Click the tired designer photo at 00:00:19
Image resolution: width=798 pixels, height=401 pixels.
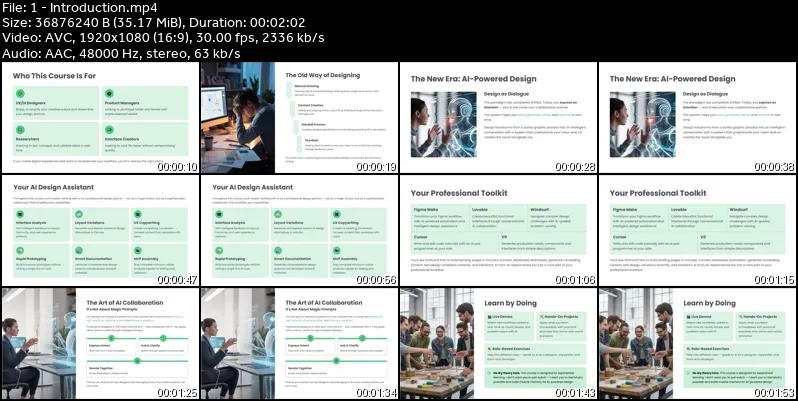click(238, 118)
